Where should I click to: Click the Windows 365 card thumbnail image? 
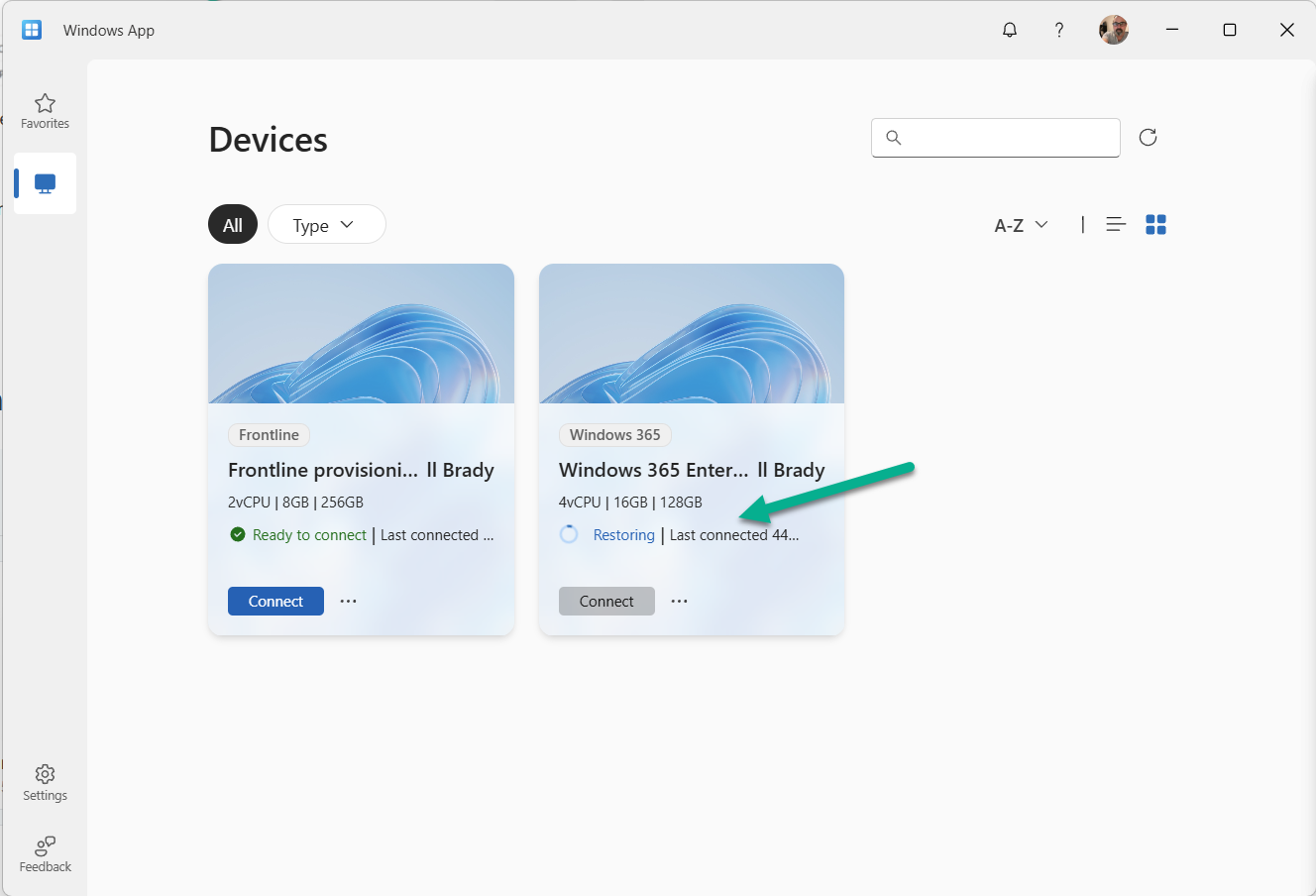tap(692, 334)
